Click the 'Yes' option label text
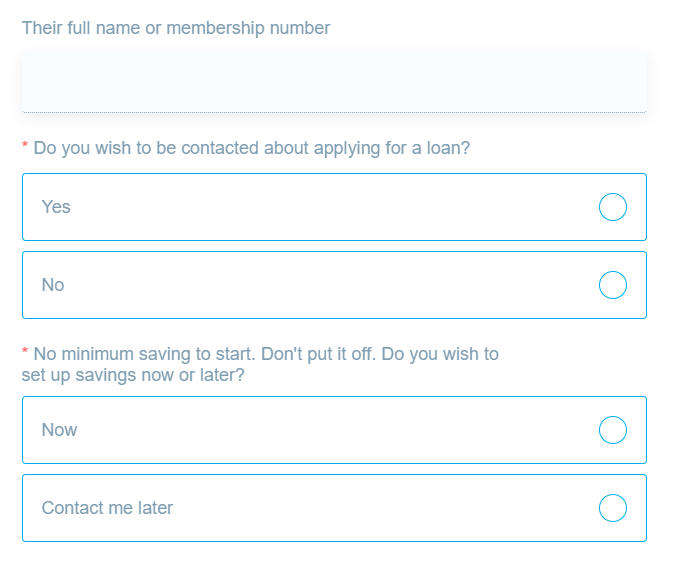Screen dimensions: 693x564 (x=56, y=207)
